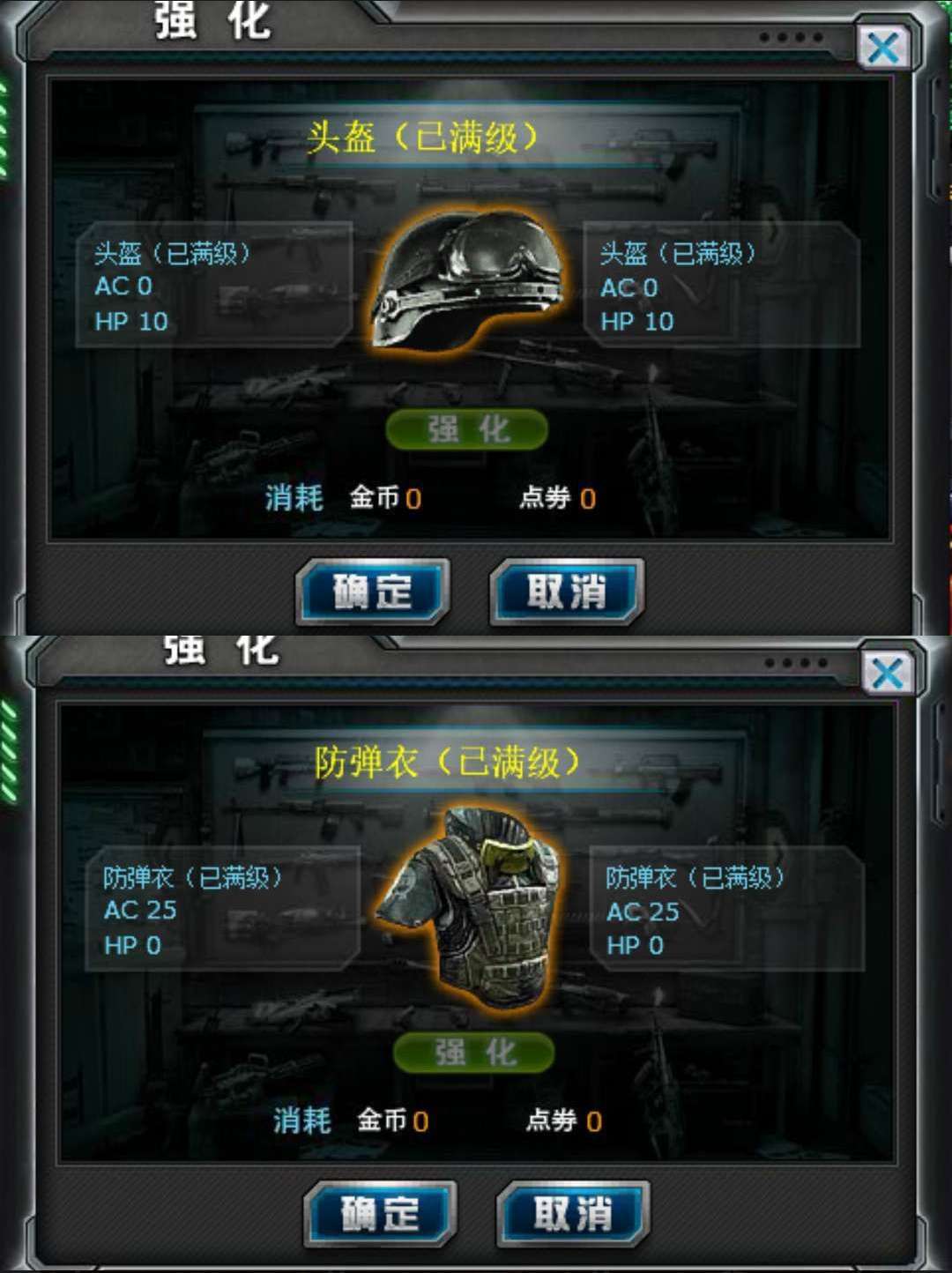Click vest dialog 点券 cost value
This screenshot has width=952, height=1273.
tap(594, 1122)
